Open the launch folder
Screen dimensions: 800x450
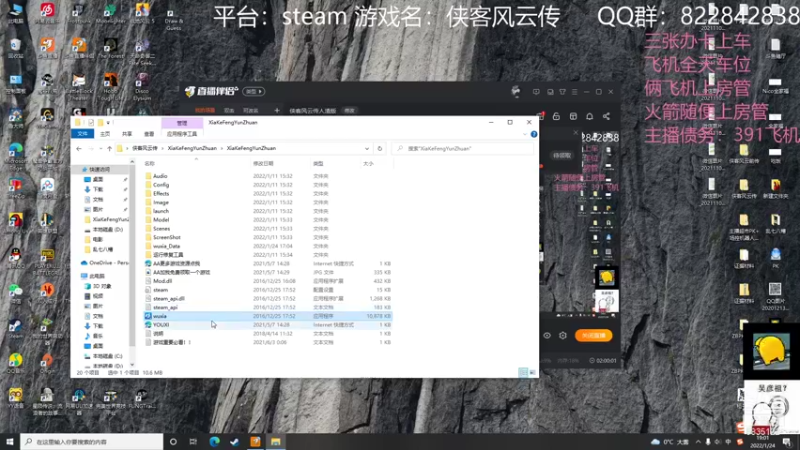click(161, 211)
